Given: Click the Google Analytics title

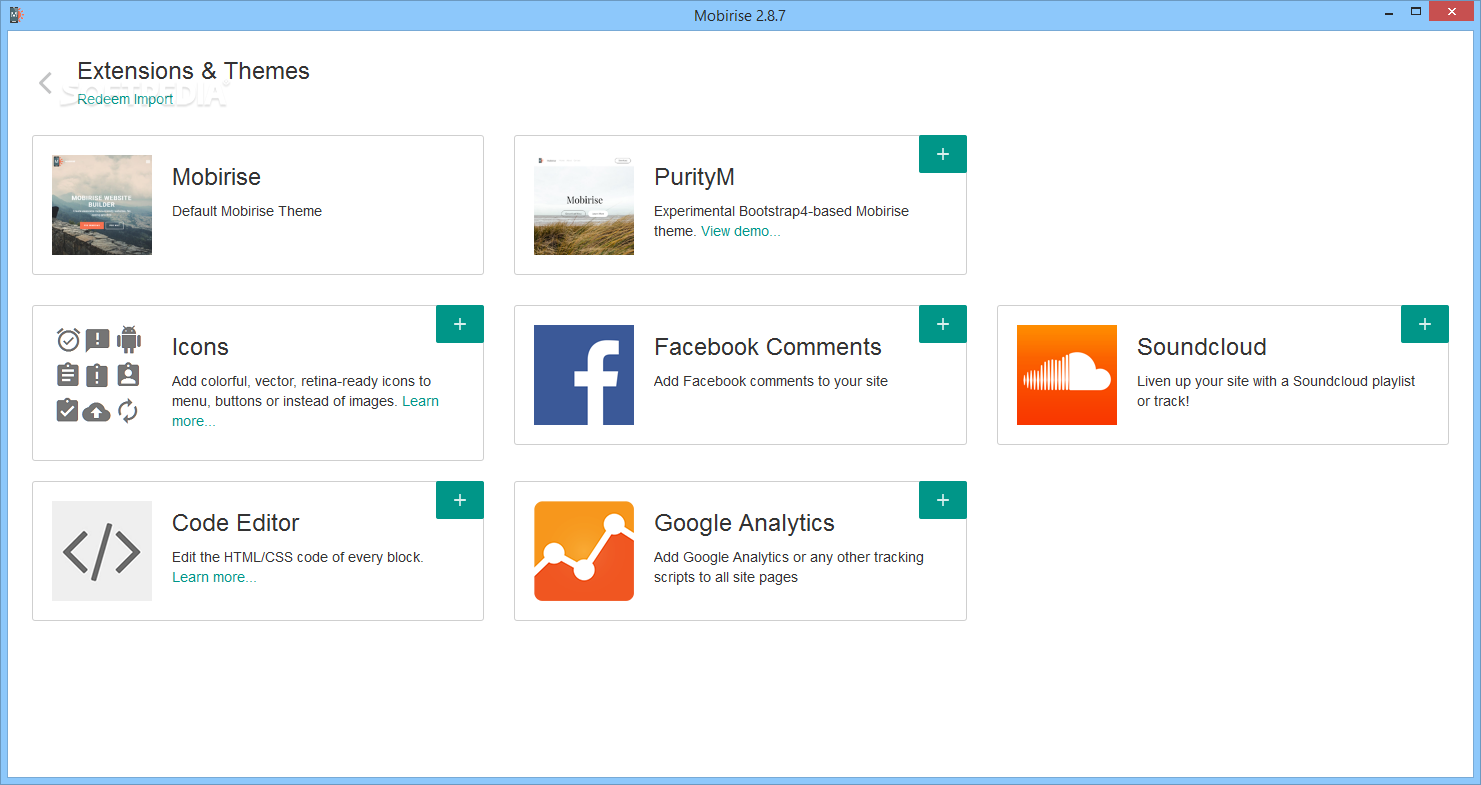Looking at the screenshot, I should (x=744, y=523).
